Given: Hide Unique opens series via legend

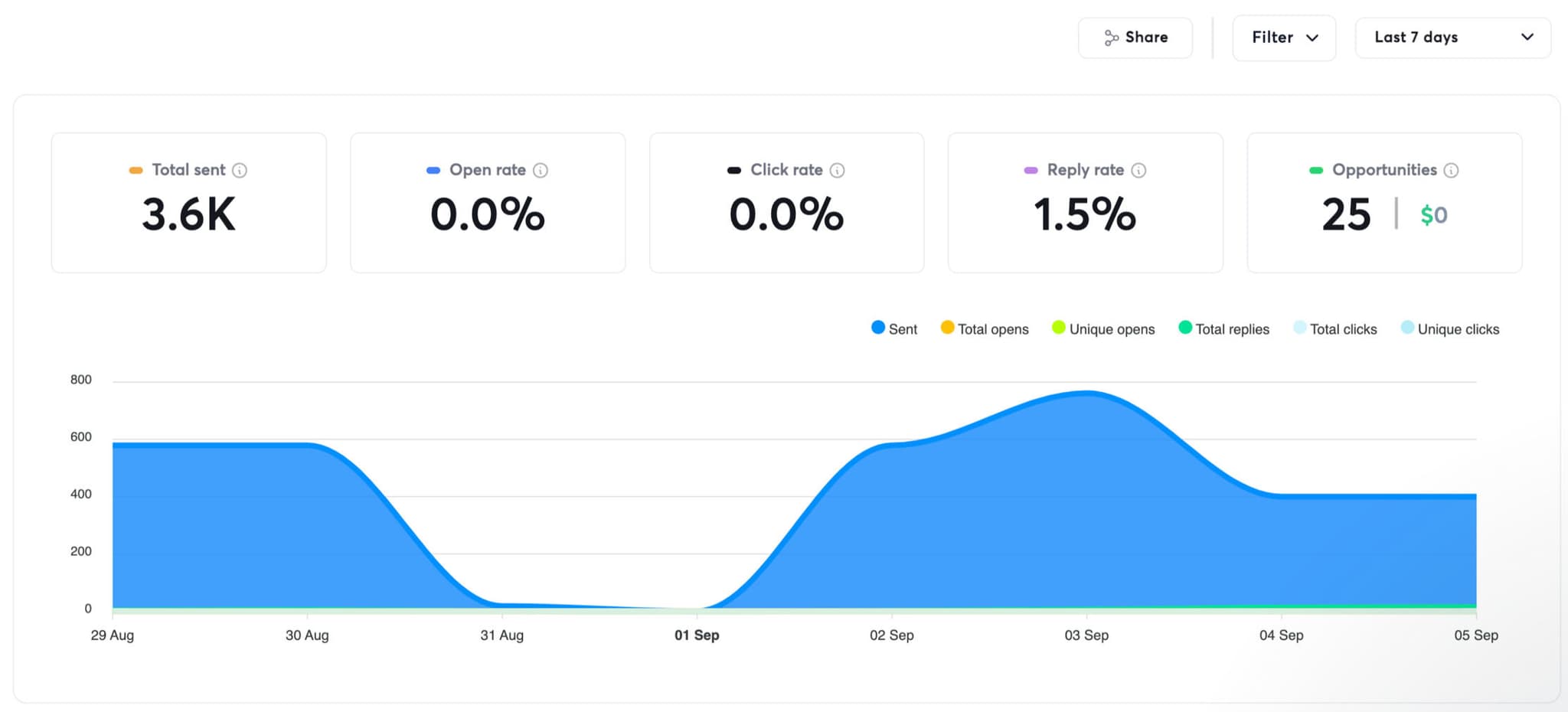Looking at the screenshot, I should tap(1103, 328).
